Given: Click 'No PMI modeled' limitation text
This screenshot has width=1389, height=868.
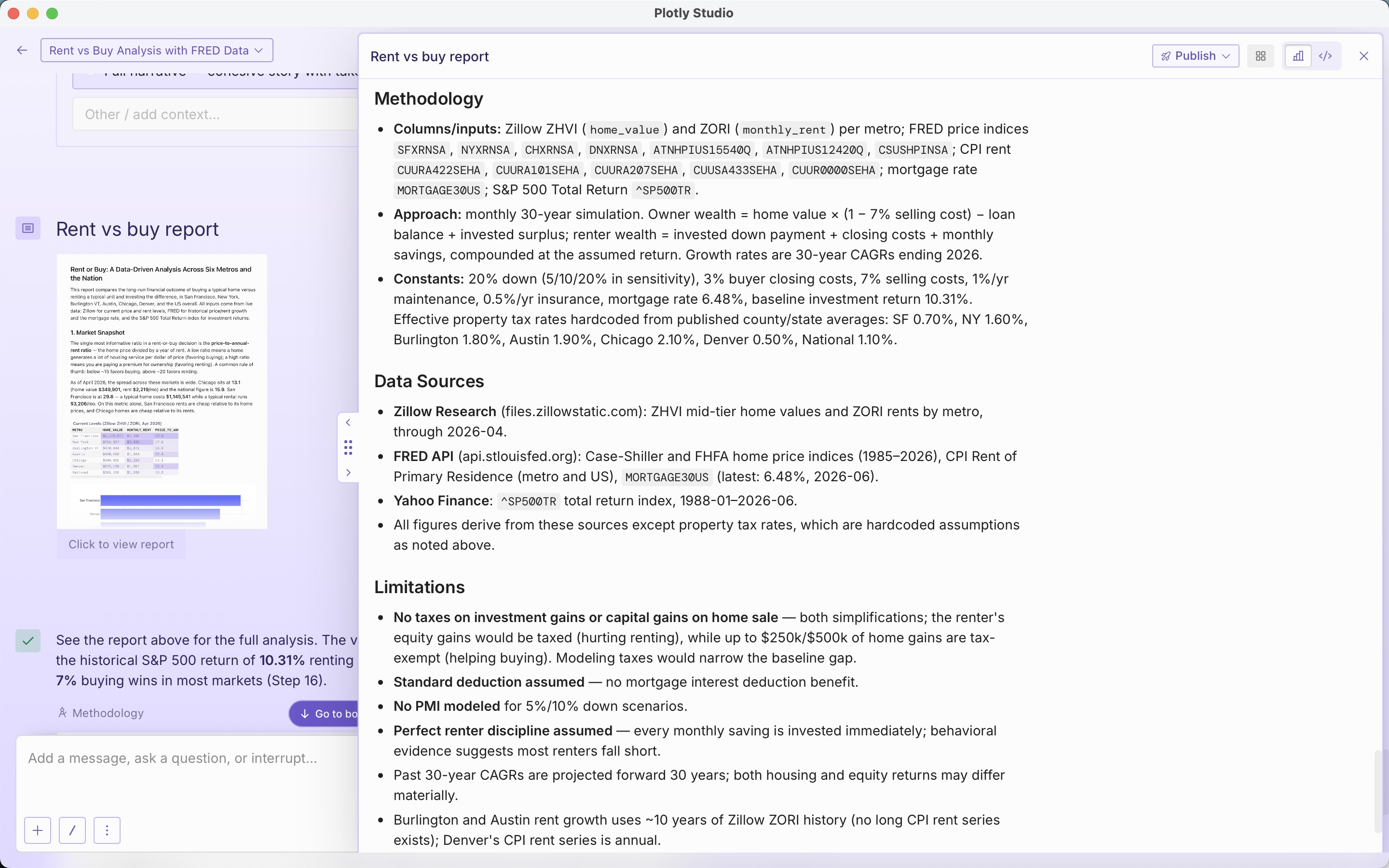Looking at the screenshot, I should point(447,706).
